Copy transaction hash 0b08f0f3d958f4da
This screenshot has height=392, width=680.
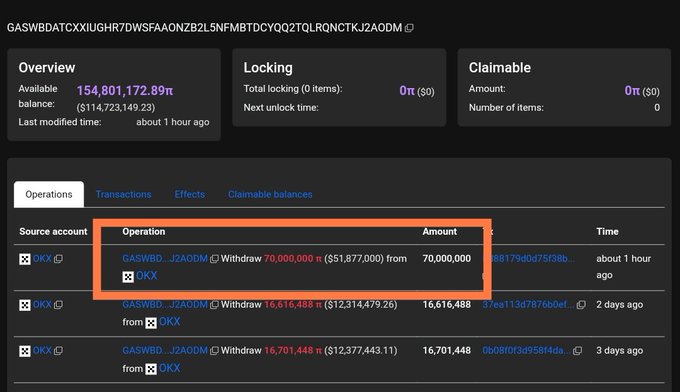click(x=578, y=351)
